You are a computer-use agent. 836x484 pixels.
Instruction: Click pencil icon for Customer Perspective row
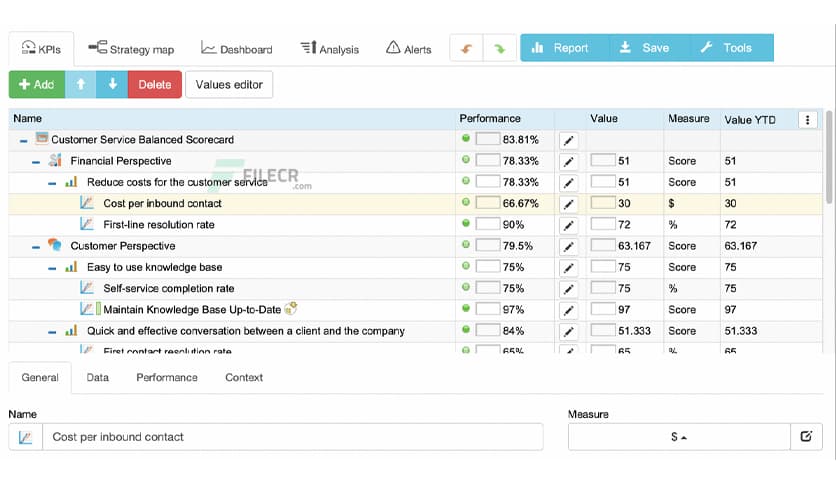(x=568, y=247)
